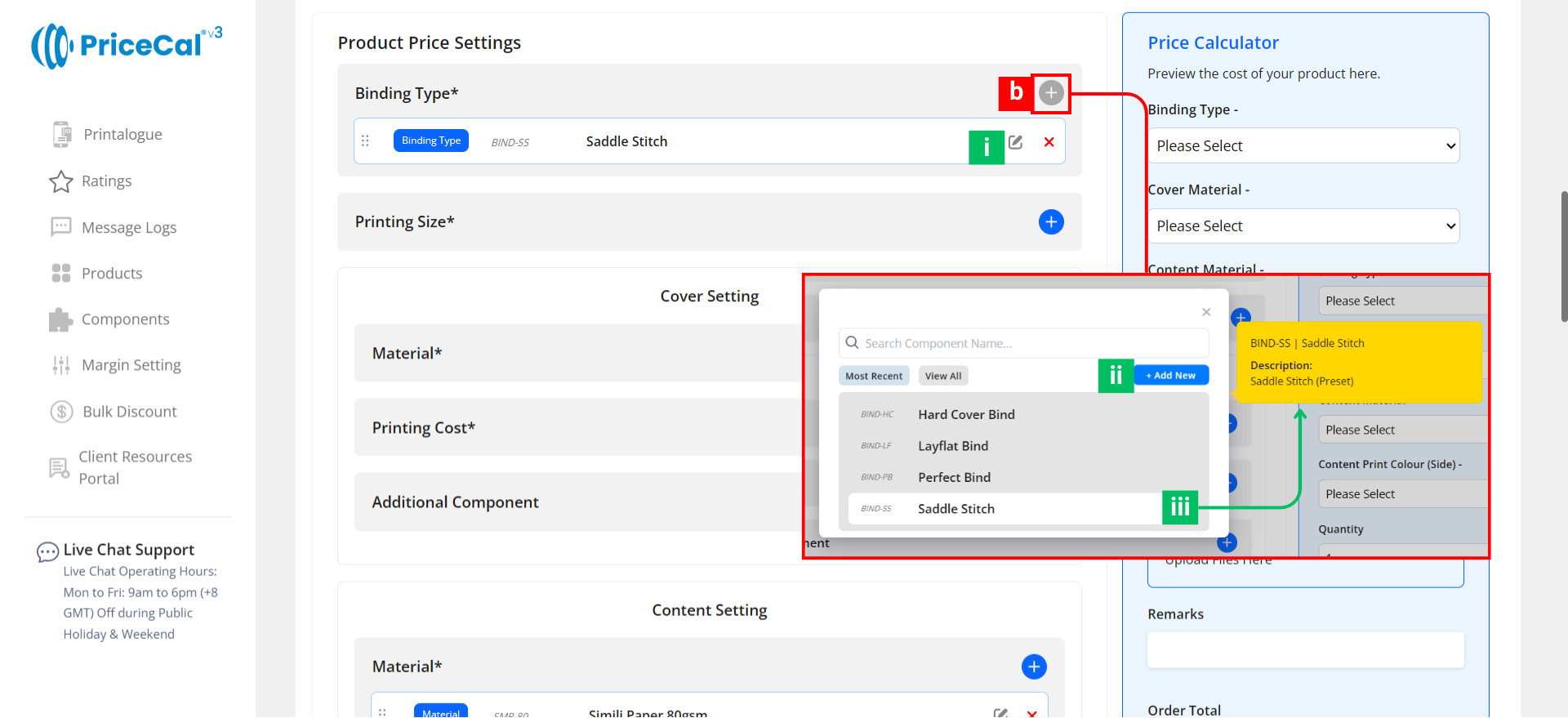1568x718 pixels.
Task: Go to Ratings page
Action: [106, 181]
